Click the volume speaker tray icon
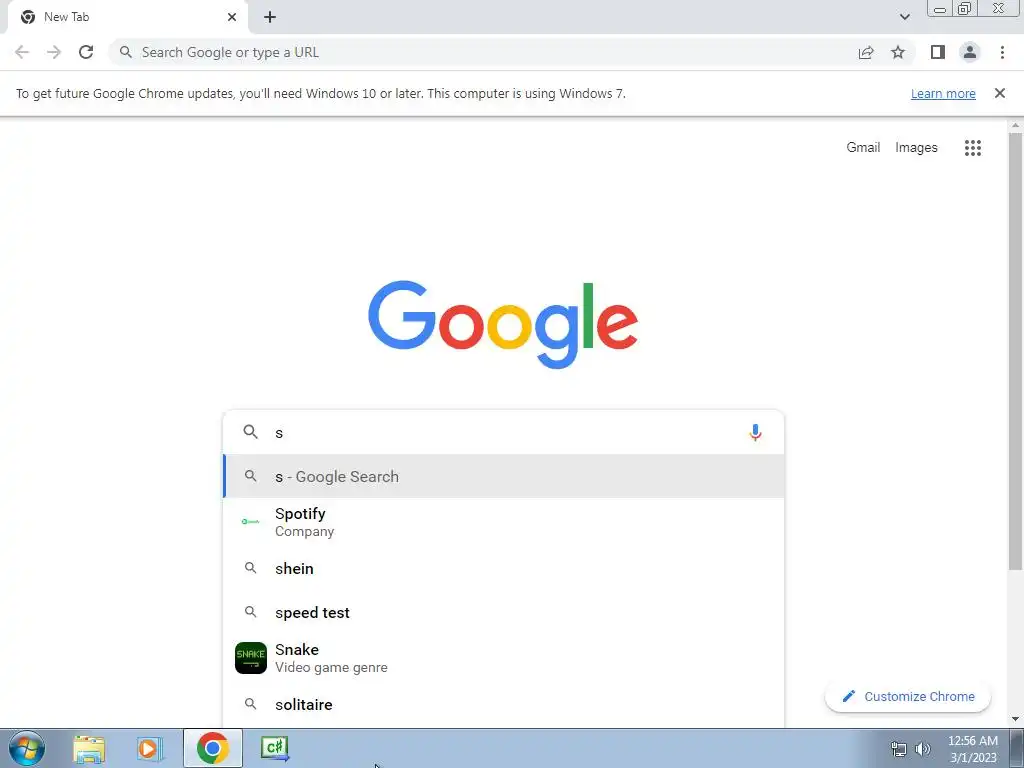The height and width of the screenshot is (768, 1024). (x=922, y=749)
